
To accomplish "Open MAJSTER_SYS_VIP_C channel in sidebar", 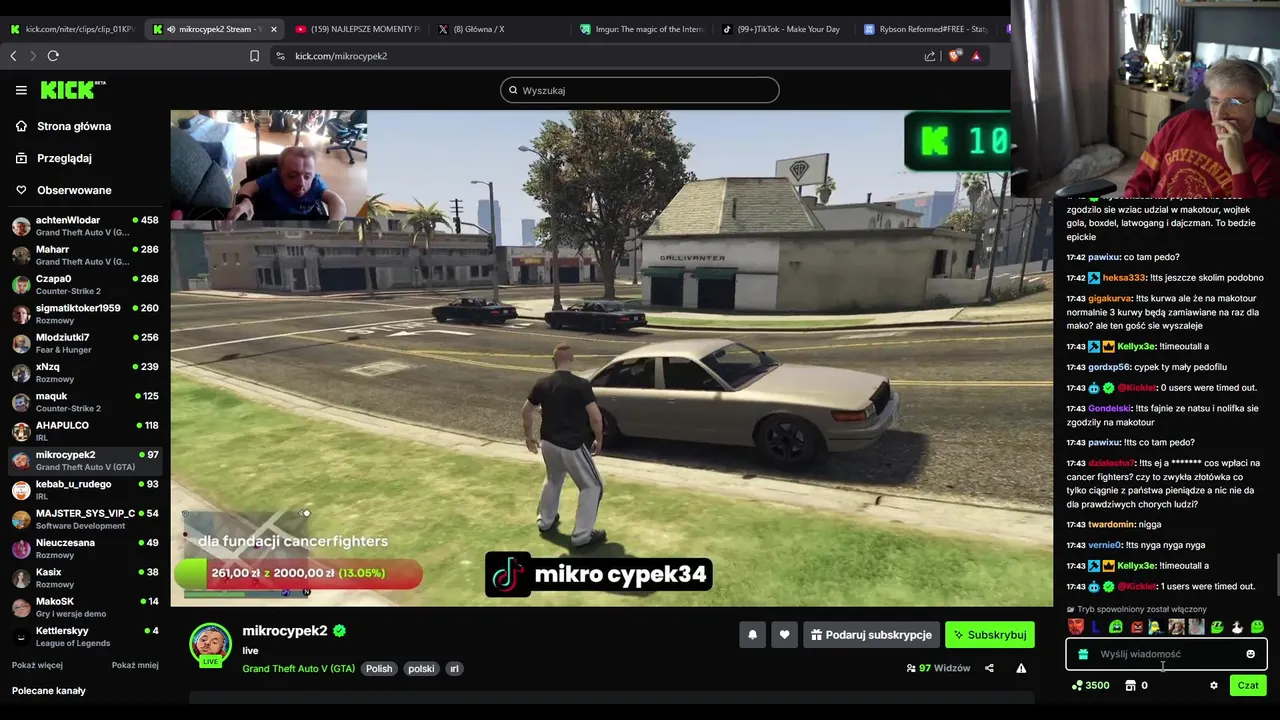I will pyautogui.click(x=85, y=519).
